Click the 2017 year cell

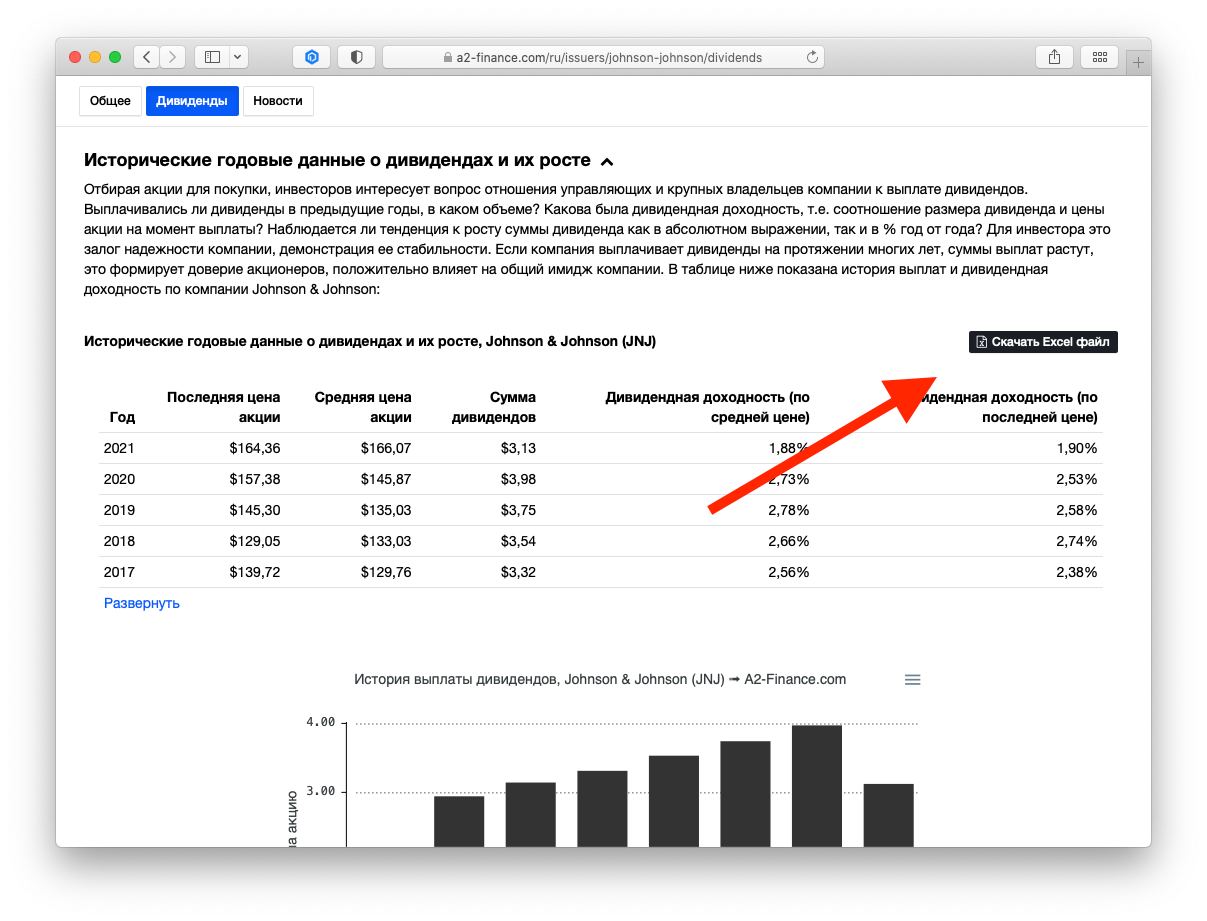[119, 572]
